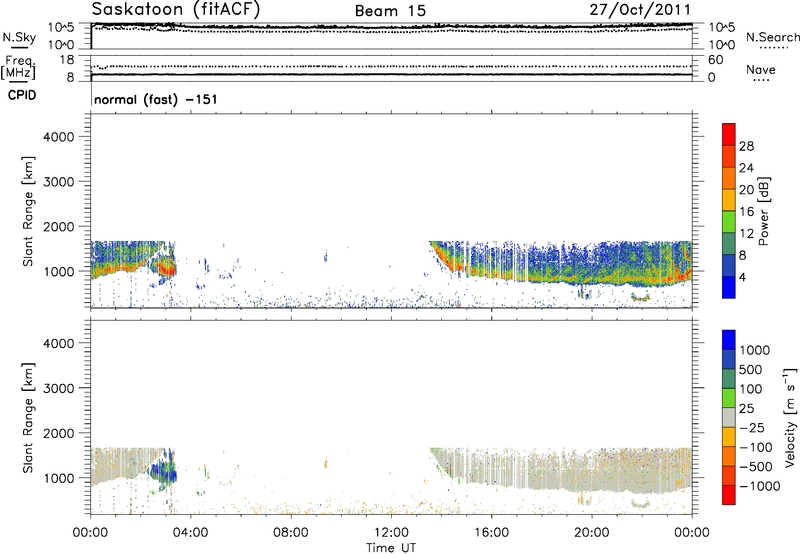The image size is (800, 554).
Task: Click the "12:00" time axis label
Action: coord(391,533)
